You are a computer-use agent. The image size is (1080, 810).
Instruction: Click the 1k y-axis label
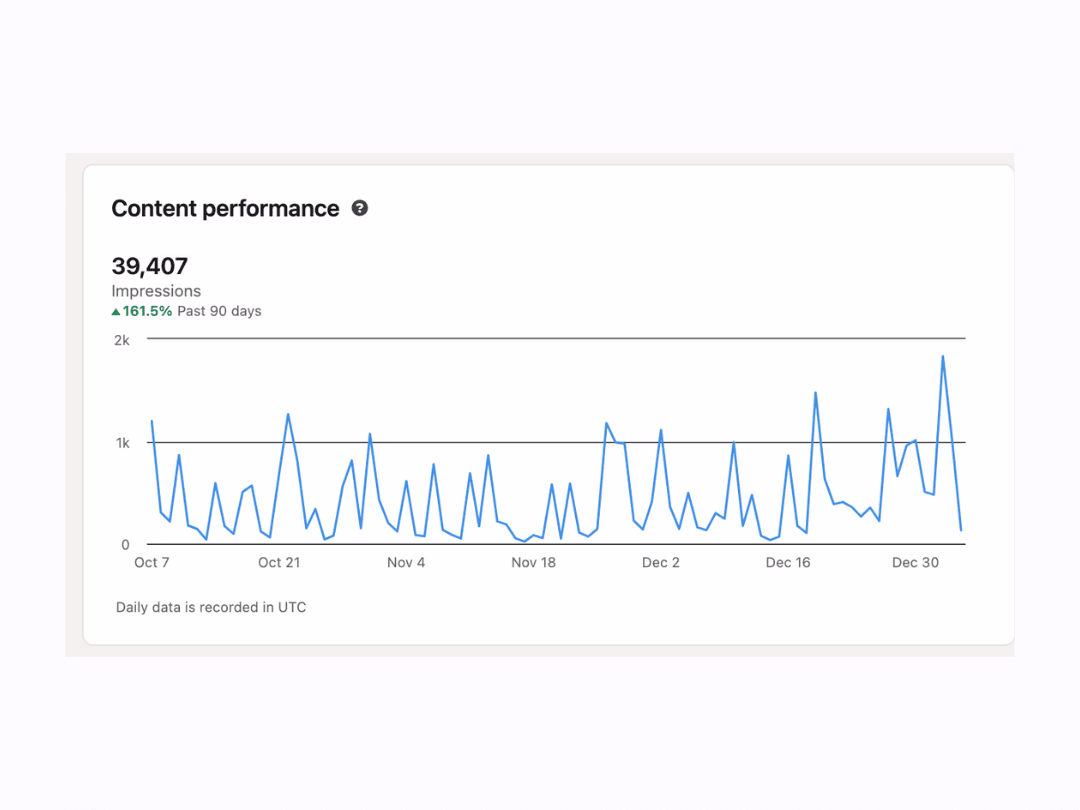[x=121, y=443]
